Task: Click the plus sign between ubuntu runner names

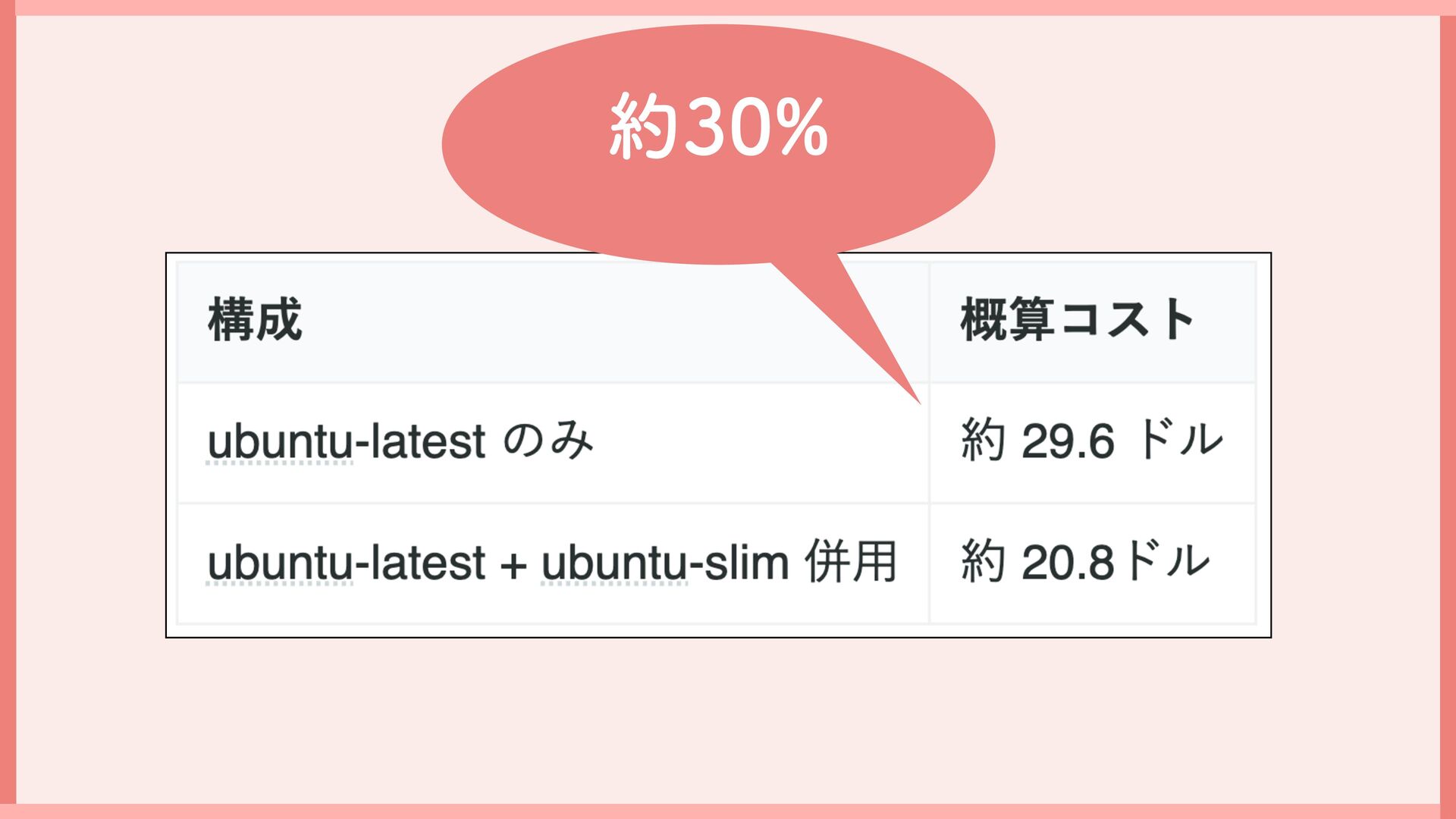Action: coord(513,566)
